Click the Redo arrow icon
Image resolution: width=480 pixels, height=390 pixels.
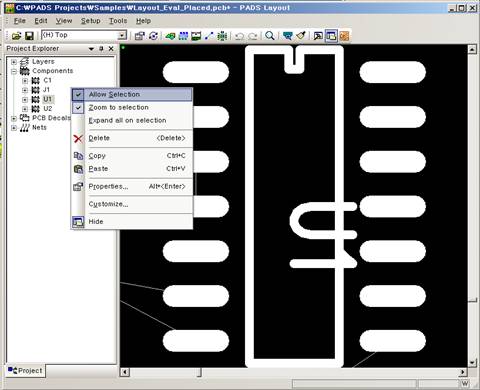253,36
